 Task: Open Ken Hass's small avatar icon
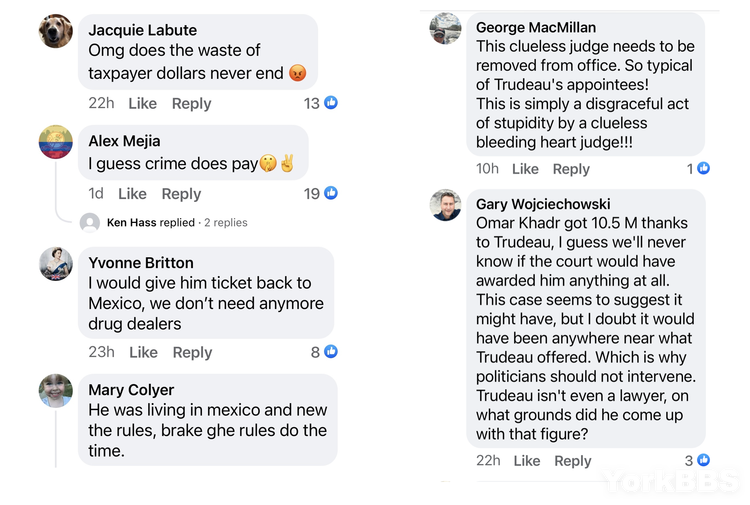[90, 223]
